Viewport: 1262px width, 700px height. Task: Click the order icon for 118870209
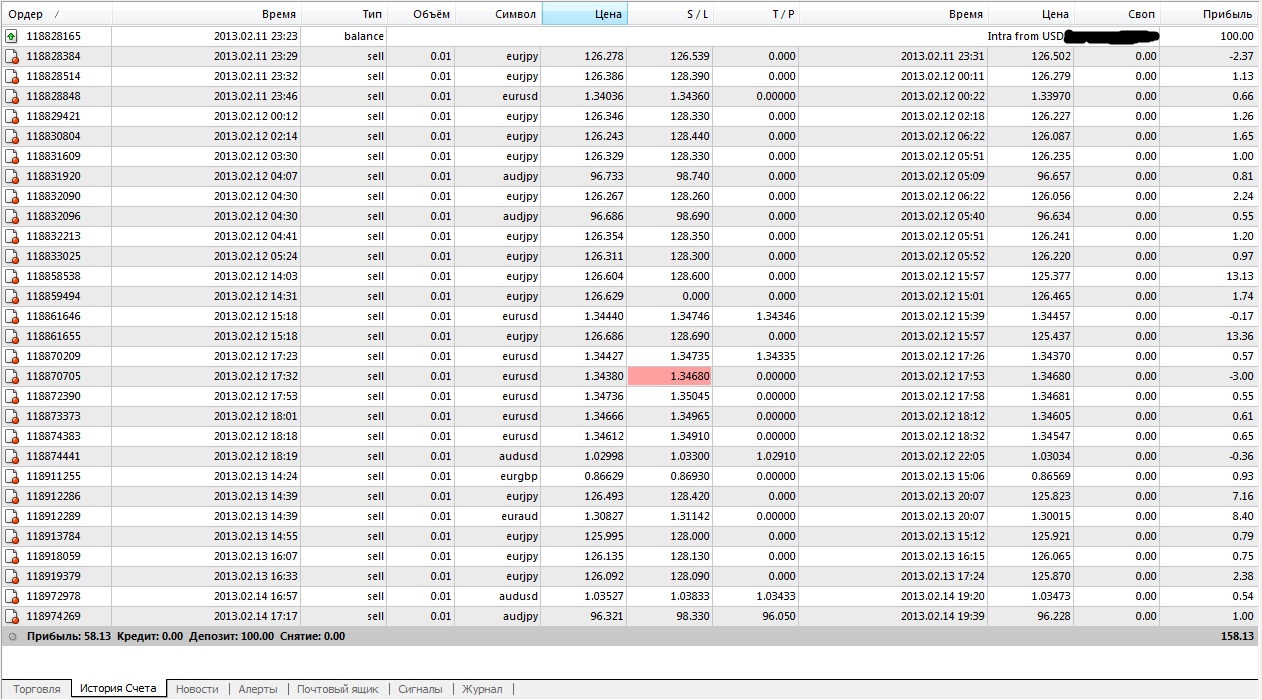click(11, 356)
